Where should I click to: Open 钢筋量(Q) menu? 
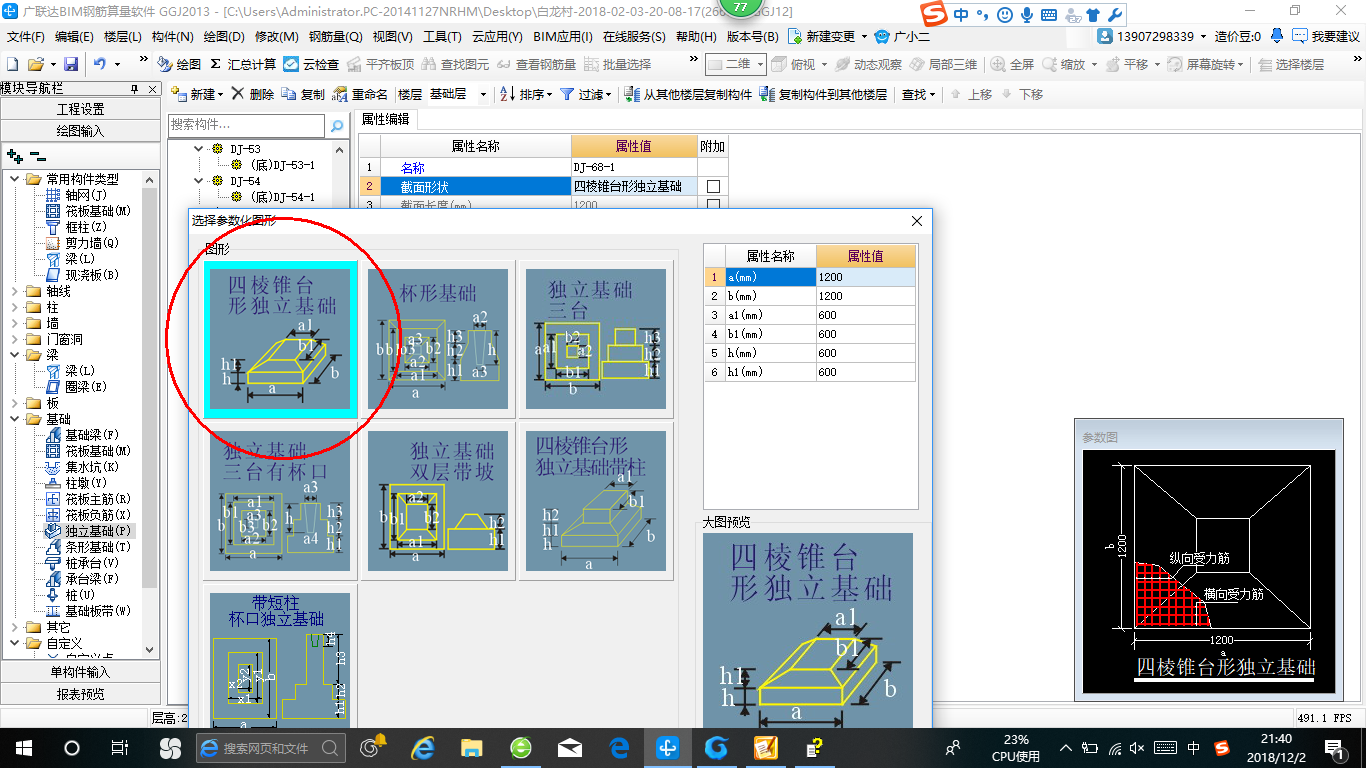pyautogui.click(x=336, y=37)
